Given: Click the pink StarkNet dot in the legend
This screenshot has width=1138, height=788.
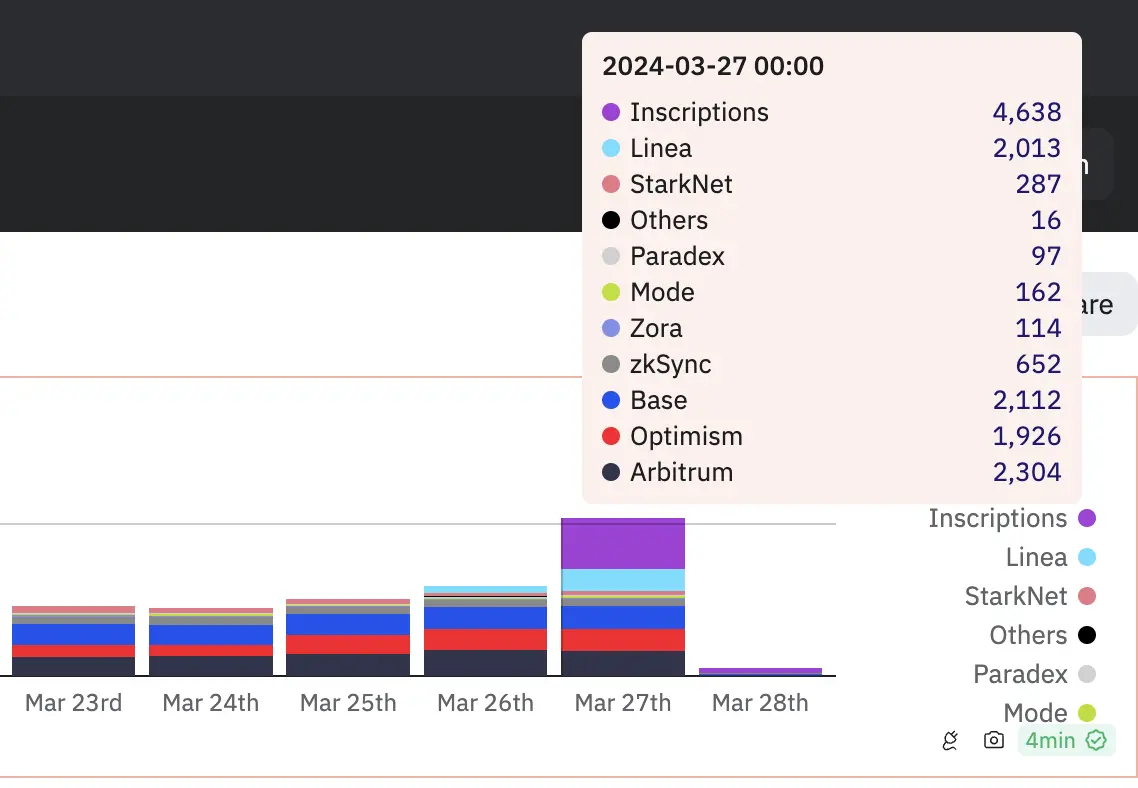Looking at the screenshot, I should click(x=1087, y=596).
